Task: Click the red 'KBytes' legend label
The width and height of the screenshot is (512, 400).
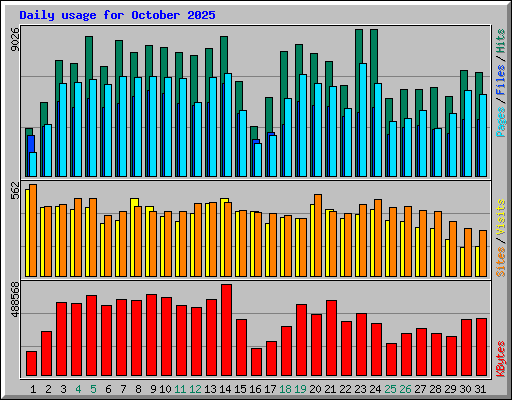Action: coord(501,359)
